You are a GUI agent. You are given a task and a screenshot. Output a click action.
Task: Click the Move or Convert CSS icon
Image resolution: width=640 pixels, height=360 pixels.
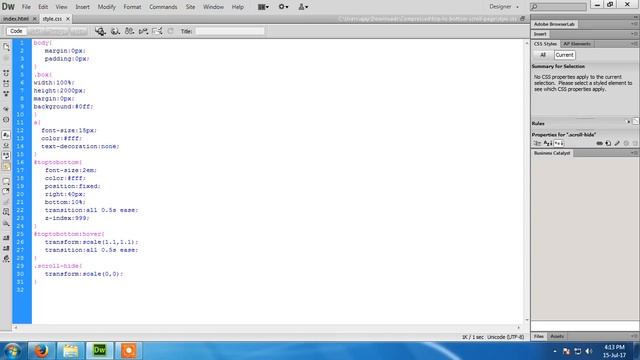coord(6,223)
